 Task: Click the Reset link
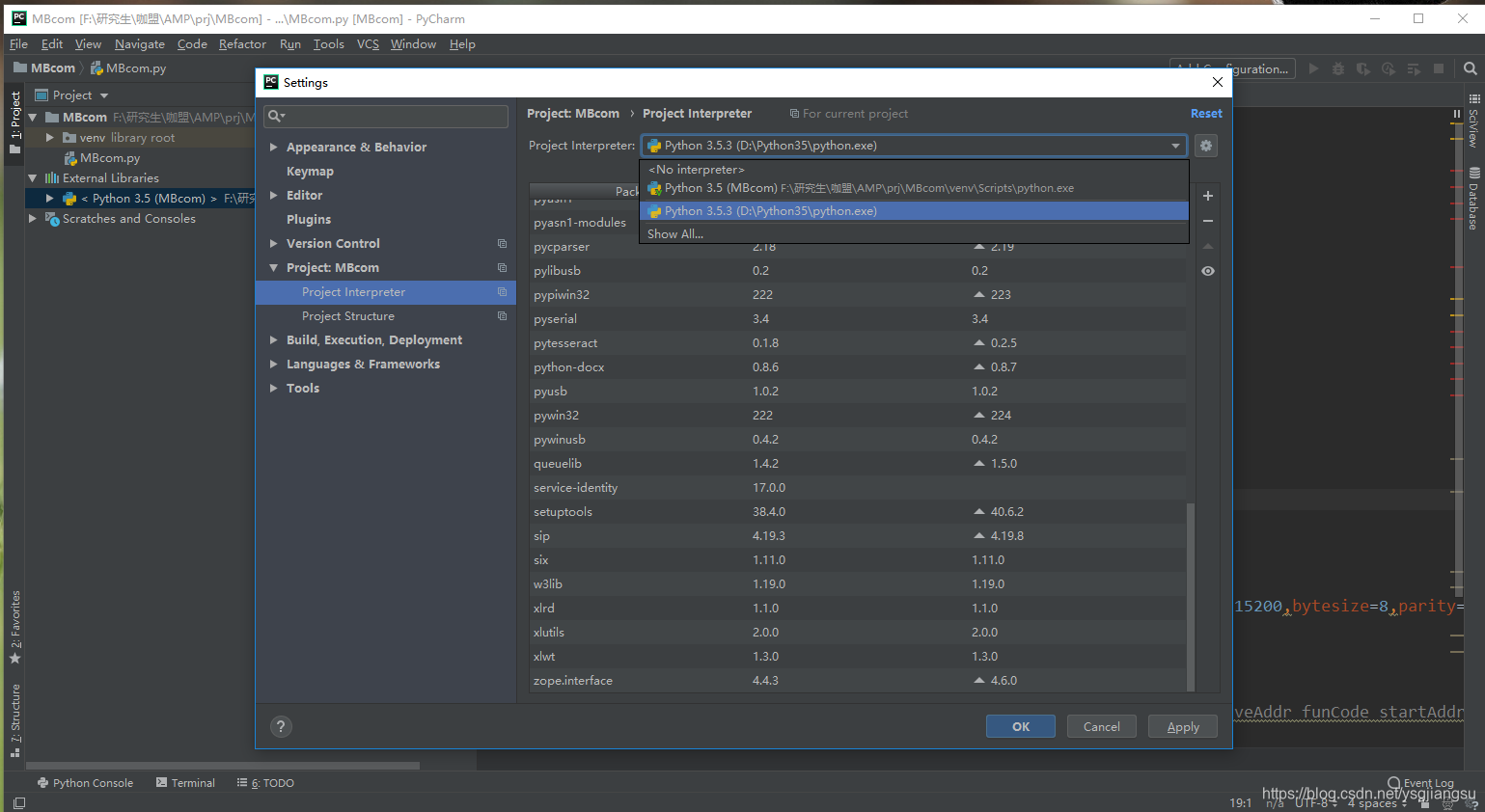pyautogui.click(x=1206, y=114)
